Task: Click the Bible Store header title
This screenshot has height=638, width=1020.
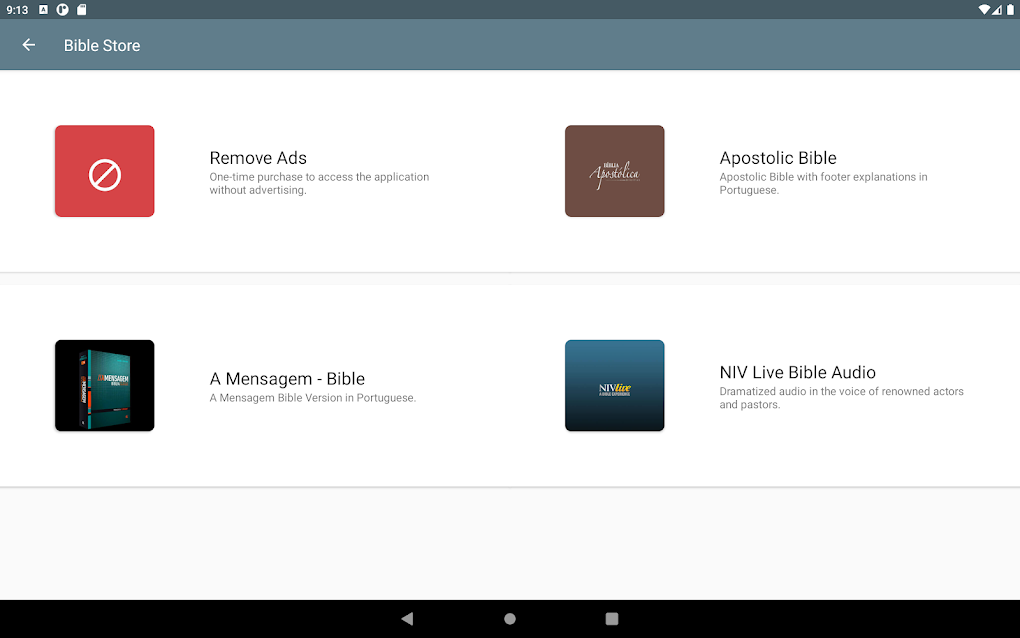Action: click(102, 46)
